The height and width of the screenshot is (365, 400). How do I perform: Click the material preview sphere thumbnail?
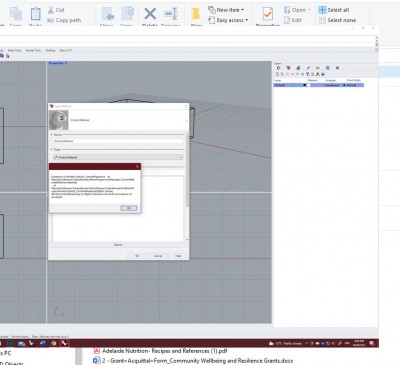[59, 120]
